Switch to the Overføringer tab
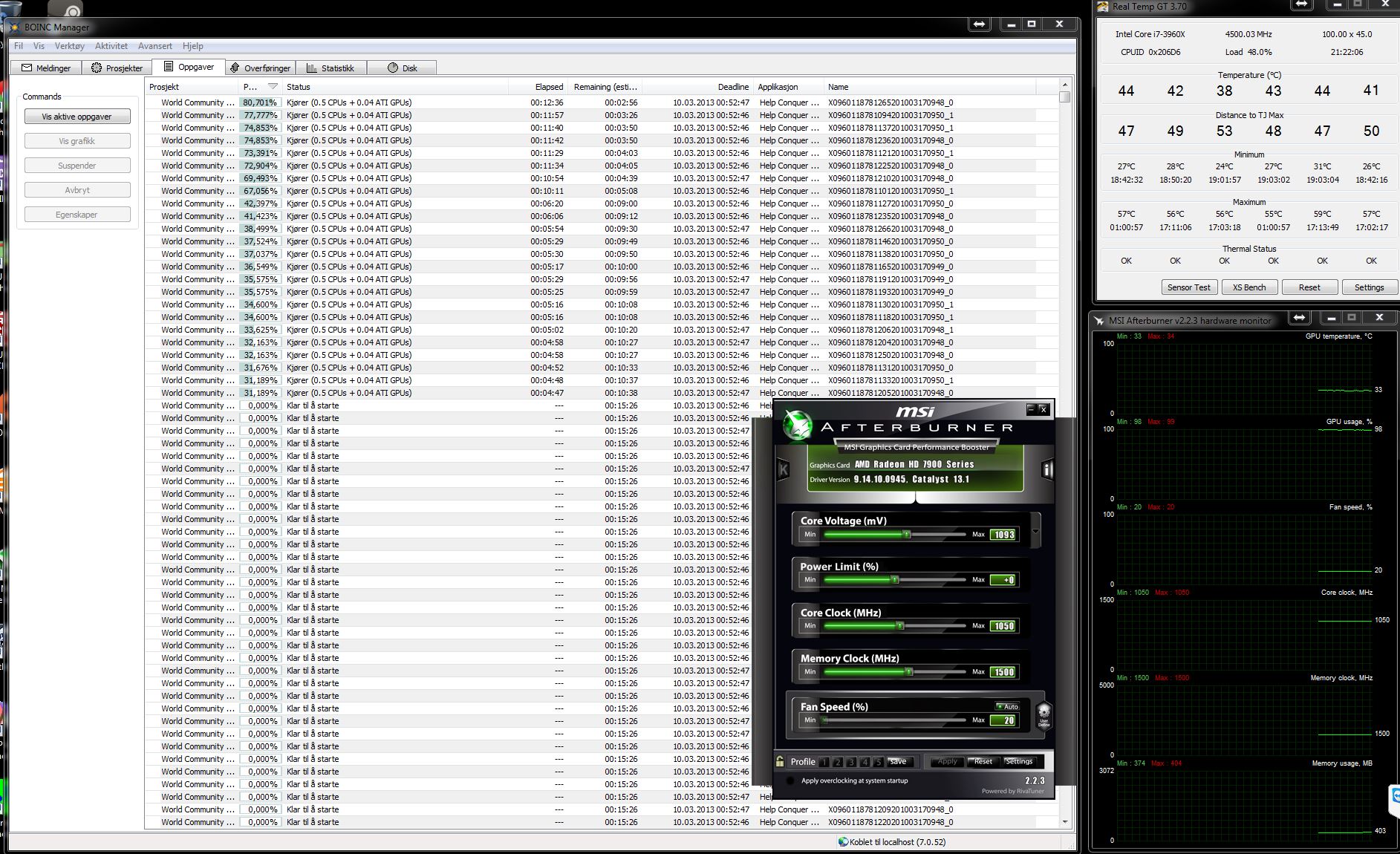 pyautogui.click(x=261, y=68)
